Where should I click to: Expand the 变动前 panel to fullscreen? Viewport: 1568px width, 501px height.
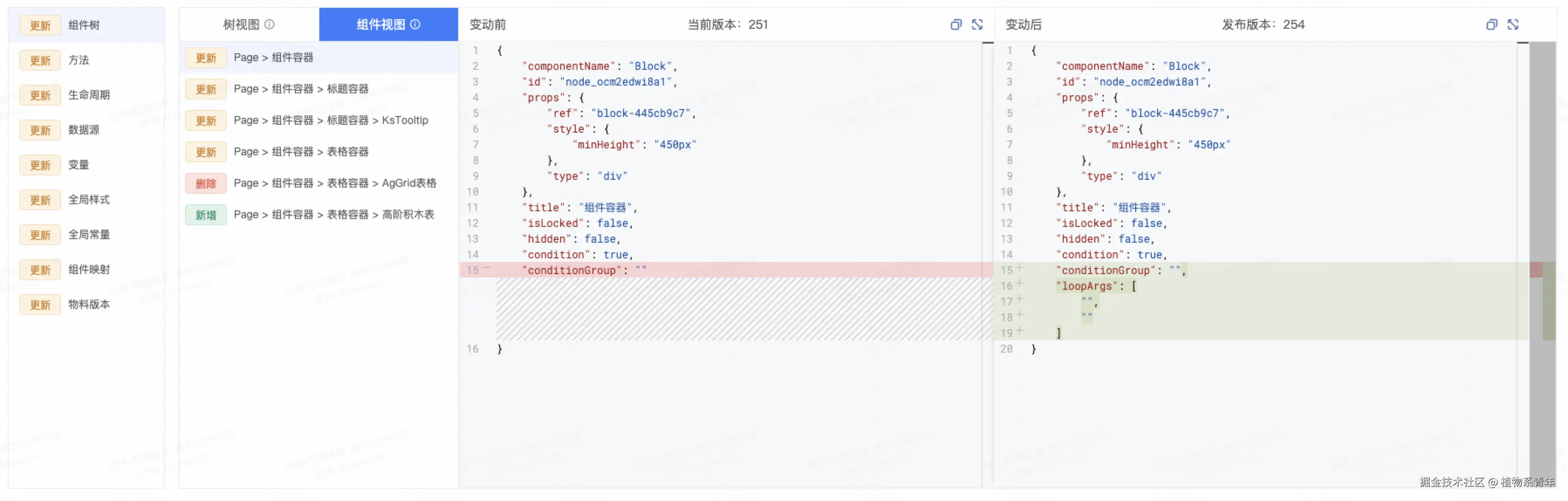pos(977,24)
